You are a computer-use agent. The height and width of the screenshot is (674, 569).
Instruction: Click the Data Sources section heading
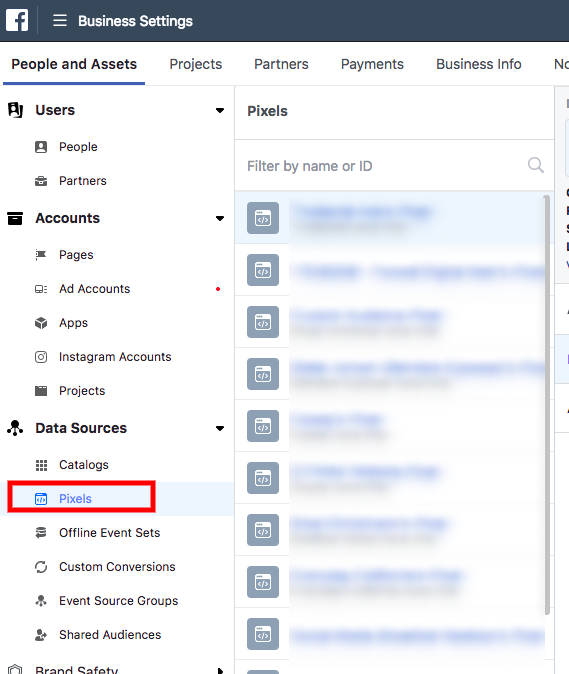point(81,428)
